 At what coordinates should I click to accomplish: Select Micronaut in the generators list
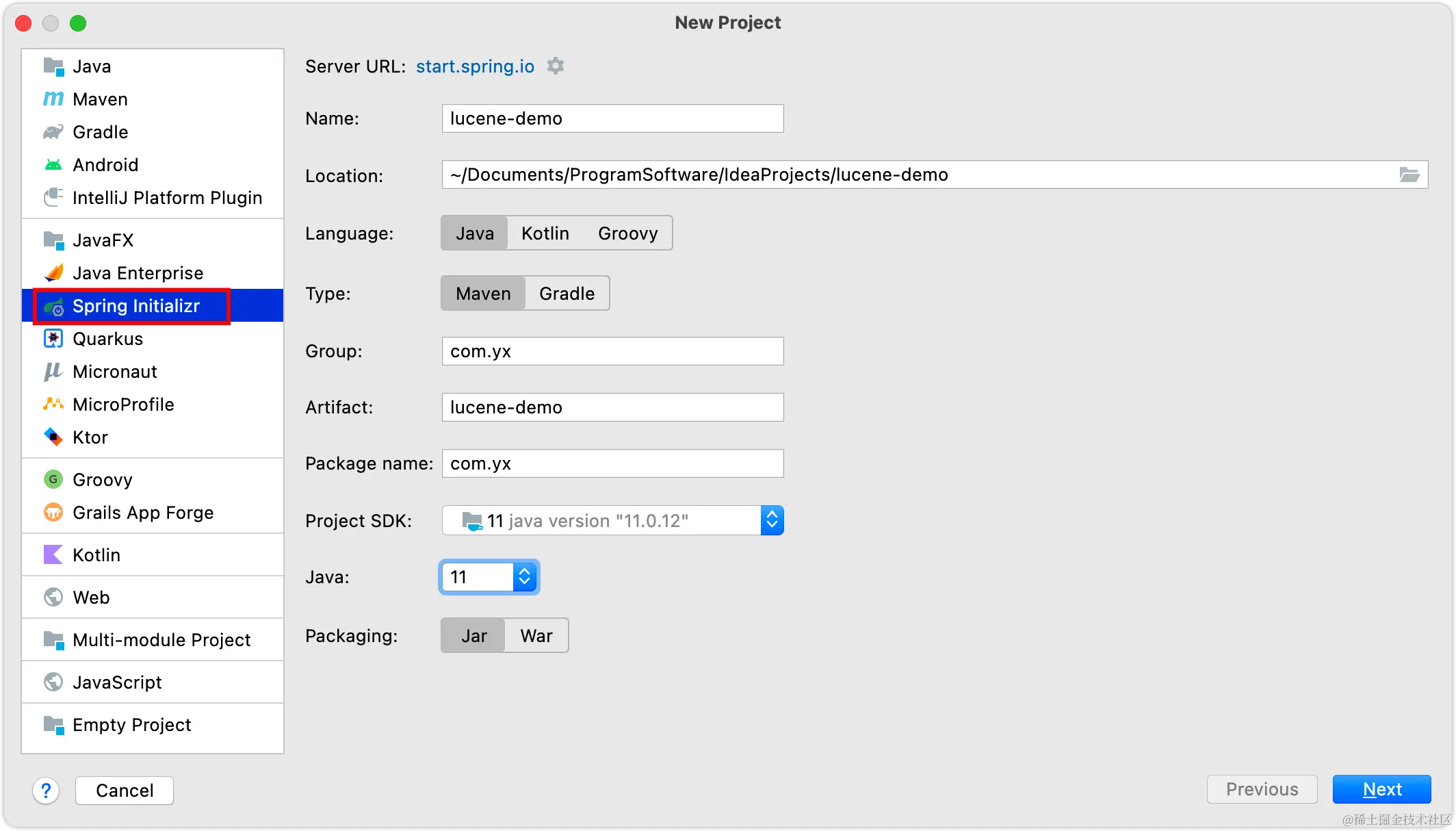point(114,372)
